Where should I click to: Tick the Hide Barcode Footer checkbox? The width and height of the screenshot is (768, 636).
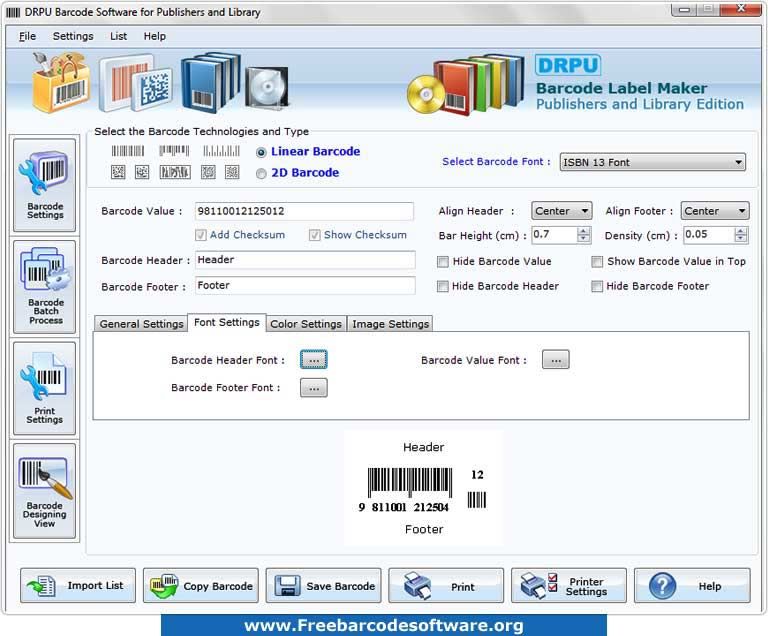597,286
